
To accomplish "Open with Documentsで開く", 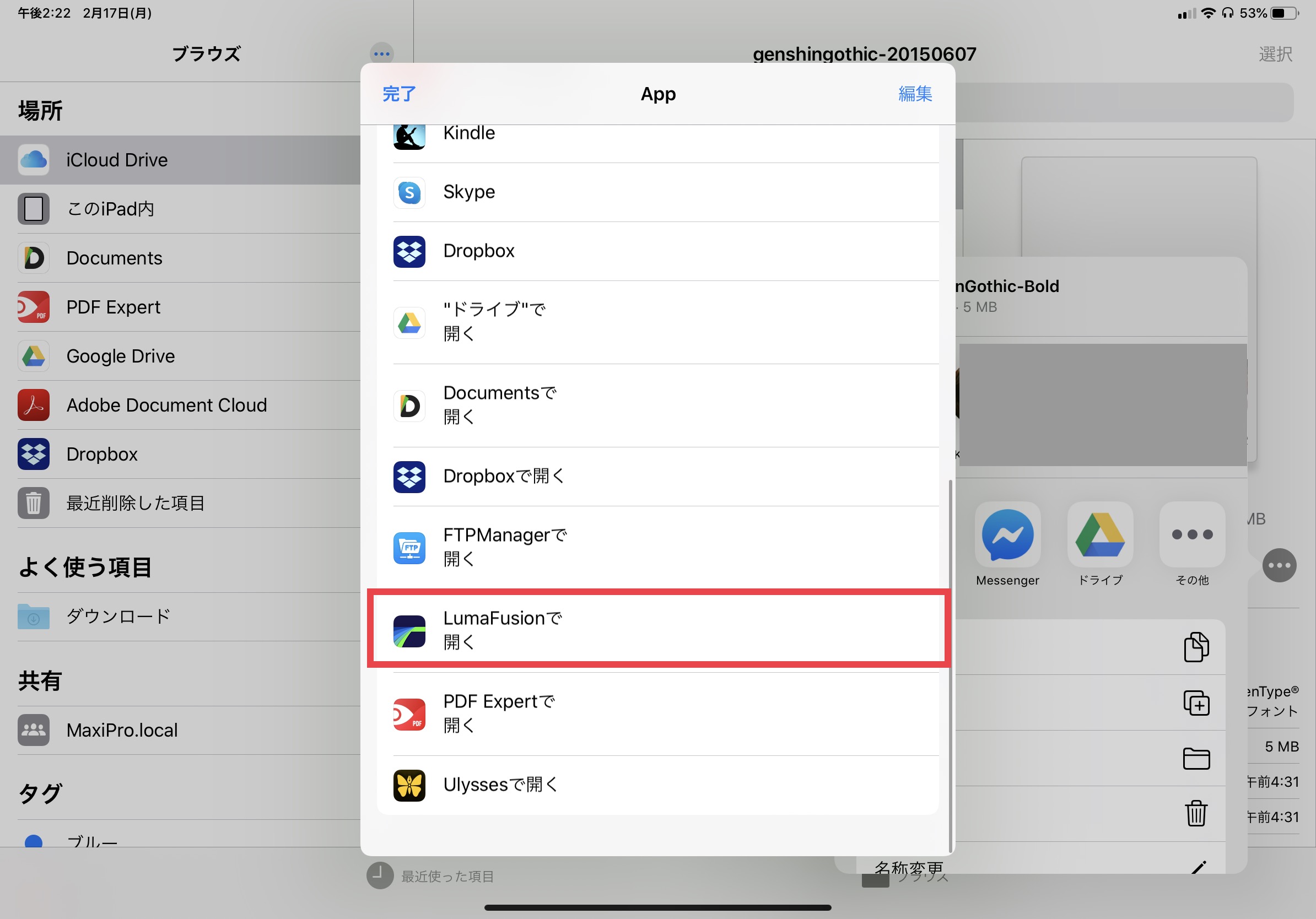I will click(657, 405).
